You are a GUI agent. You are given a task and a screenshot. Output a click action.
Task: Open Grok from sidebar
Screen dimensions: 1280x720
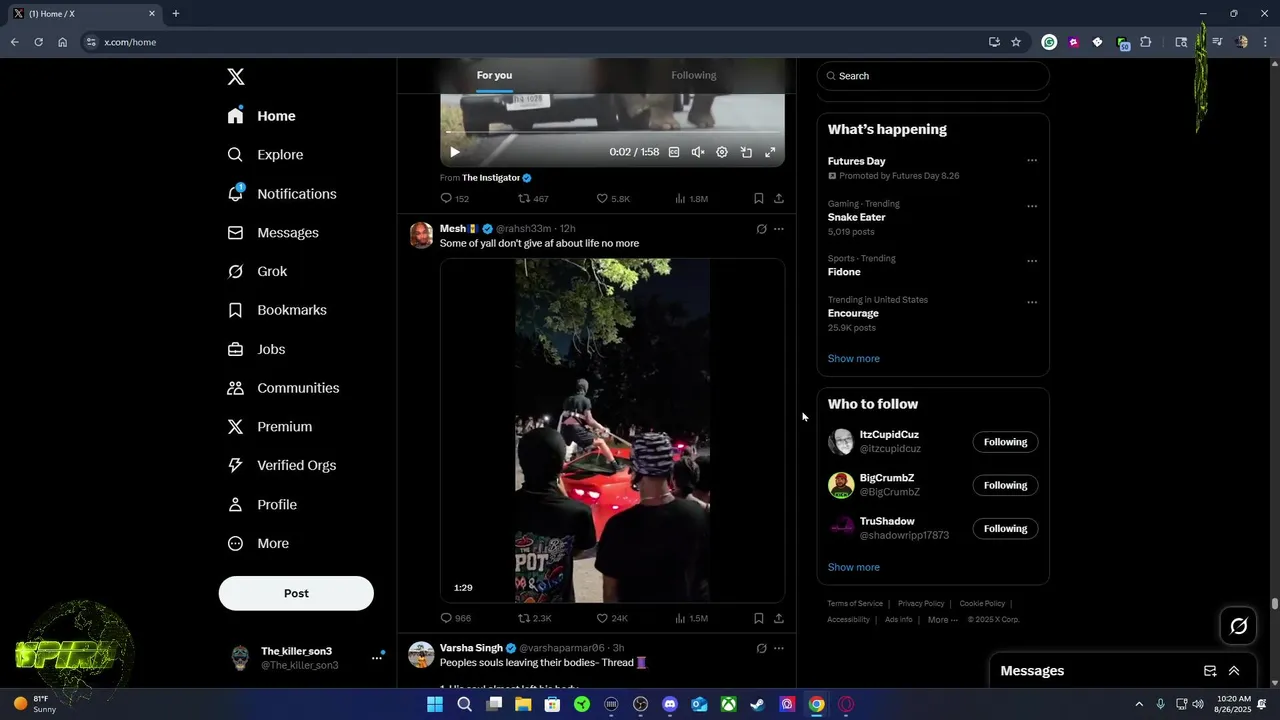coord(258,272)
